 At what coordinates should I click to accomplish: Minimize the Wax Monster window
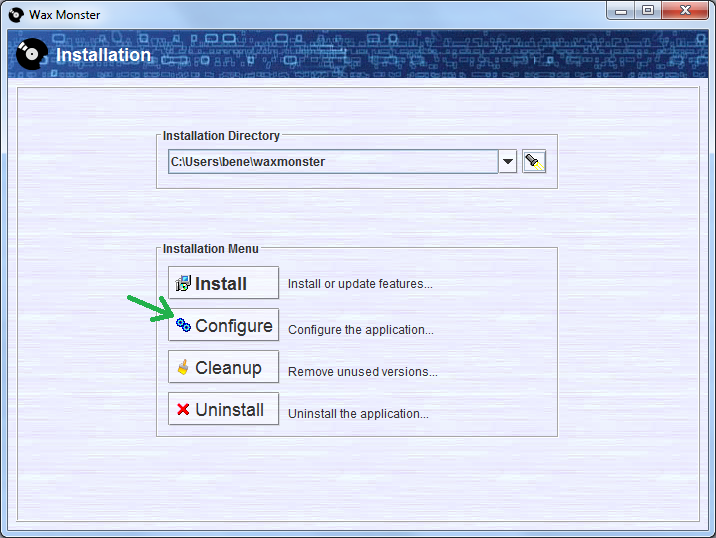click(x=622, y=11)
